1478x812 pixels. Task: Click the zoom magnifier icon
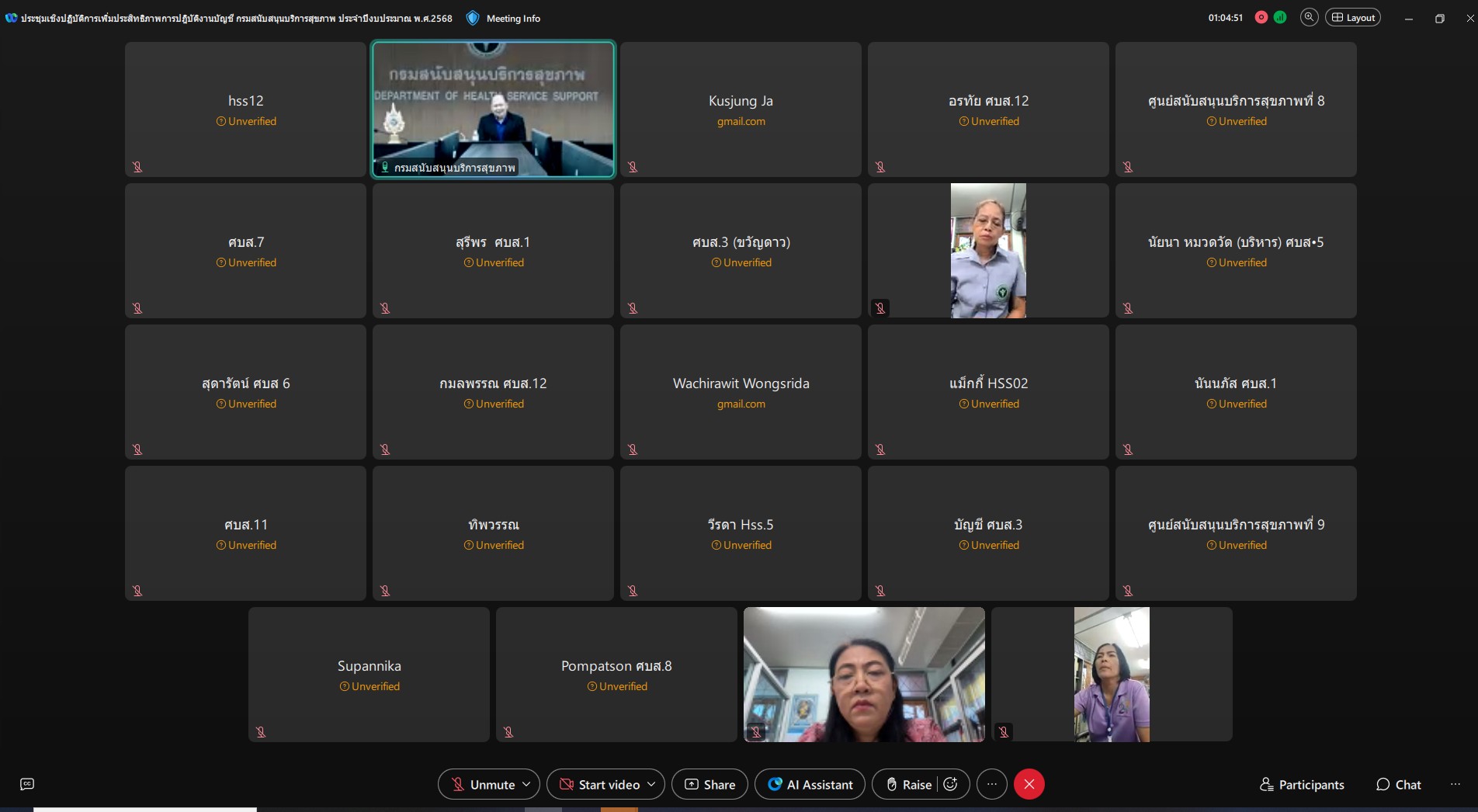tap(1309, 17)
